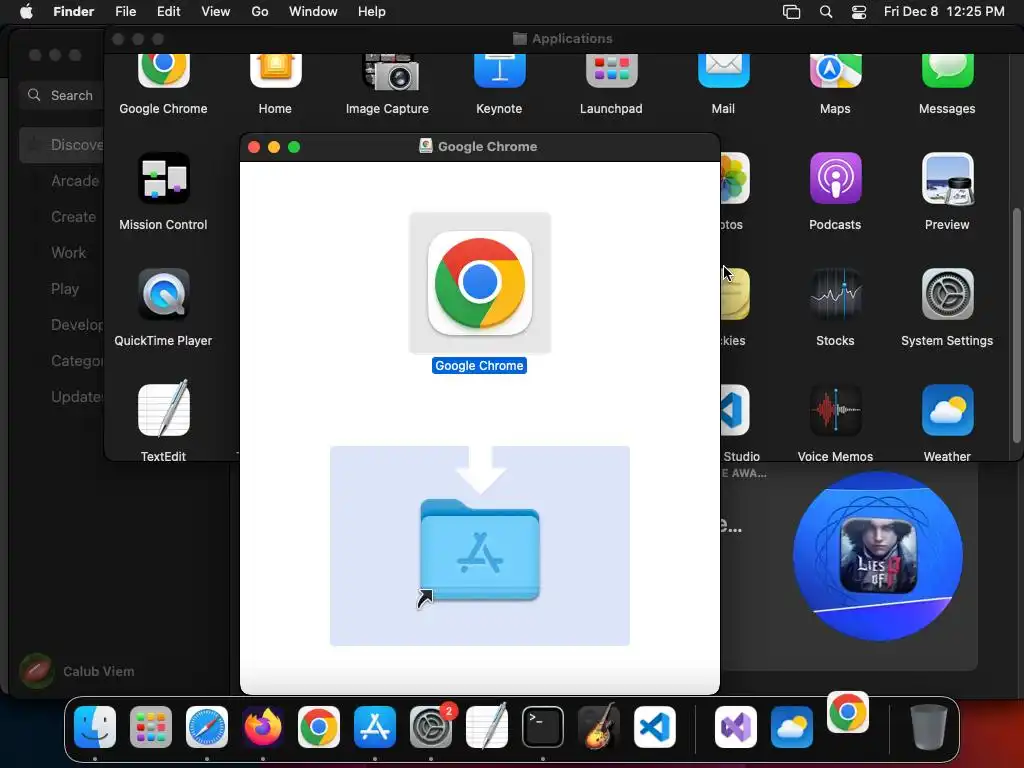Zoom the Google Chrome installer window
This screenshot has height=768, width=1024.
tap(294, 147)
